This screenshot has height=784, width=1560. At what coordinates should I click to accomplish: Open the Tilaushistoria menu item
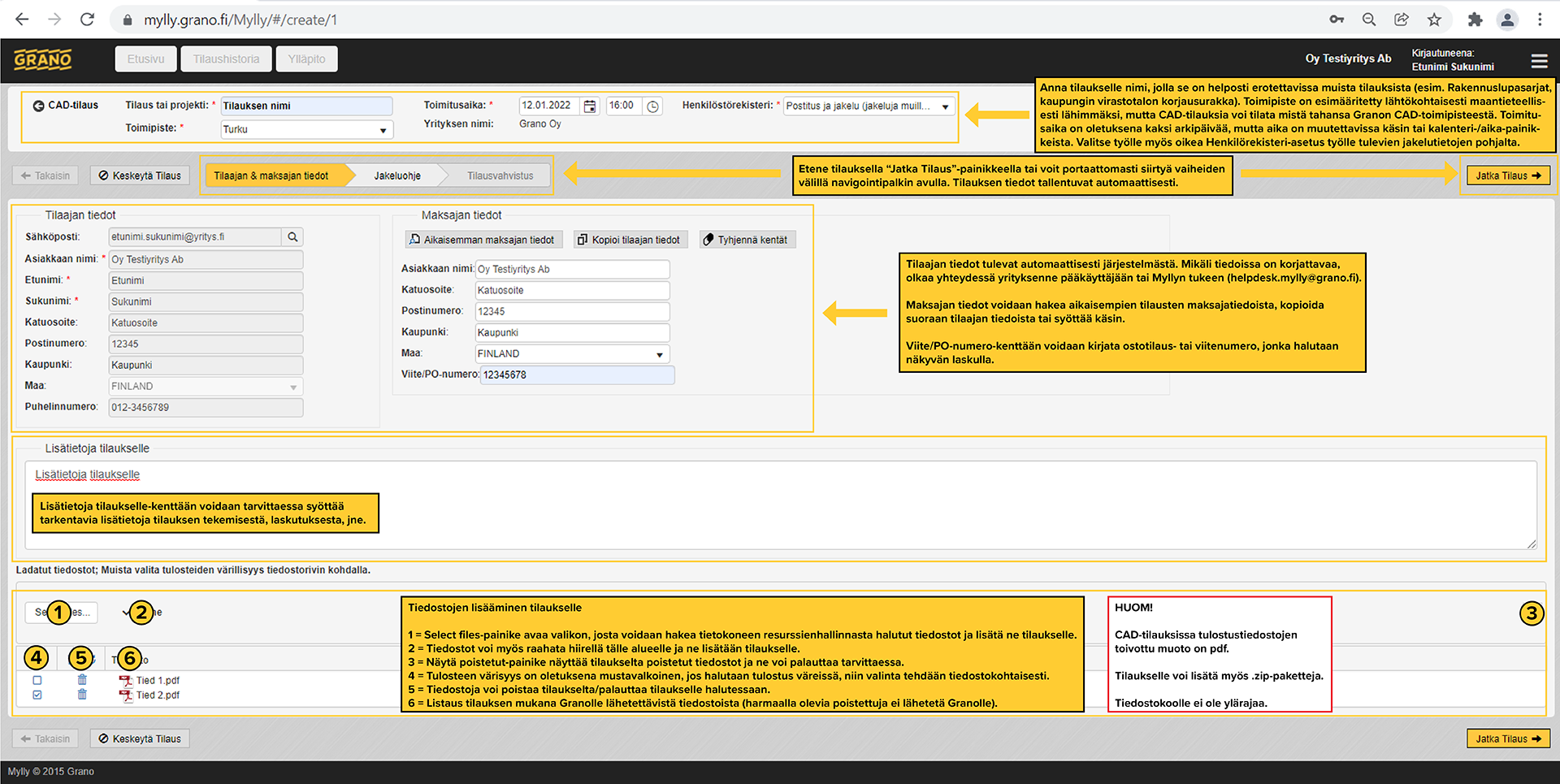[227, 59]
